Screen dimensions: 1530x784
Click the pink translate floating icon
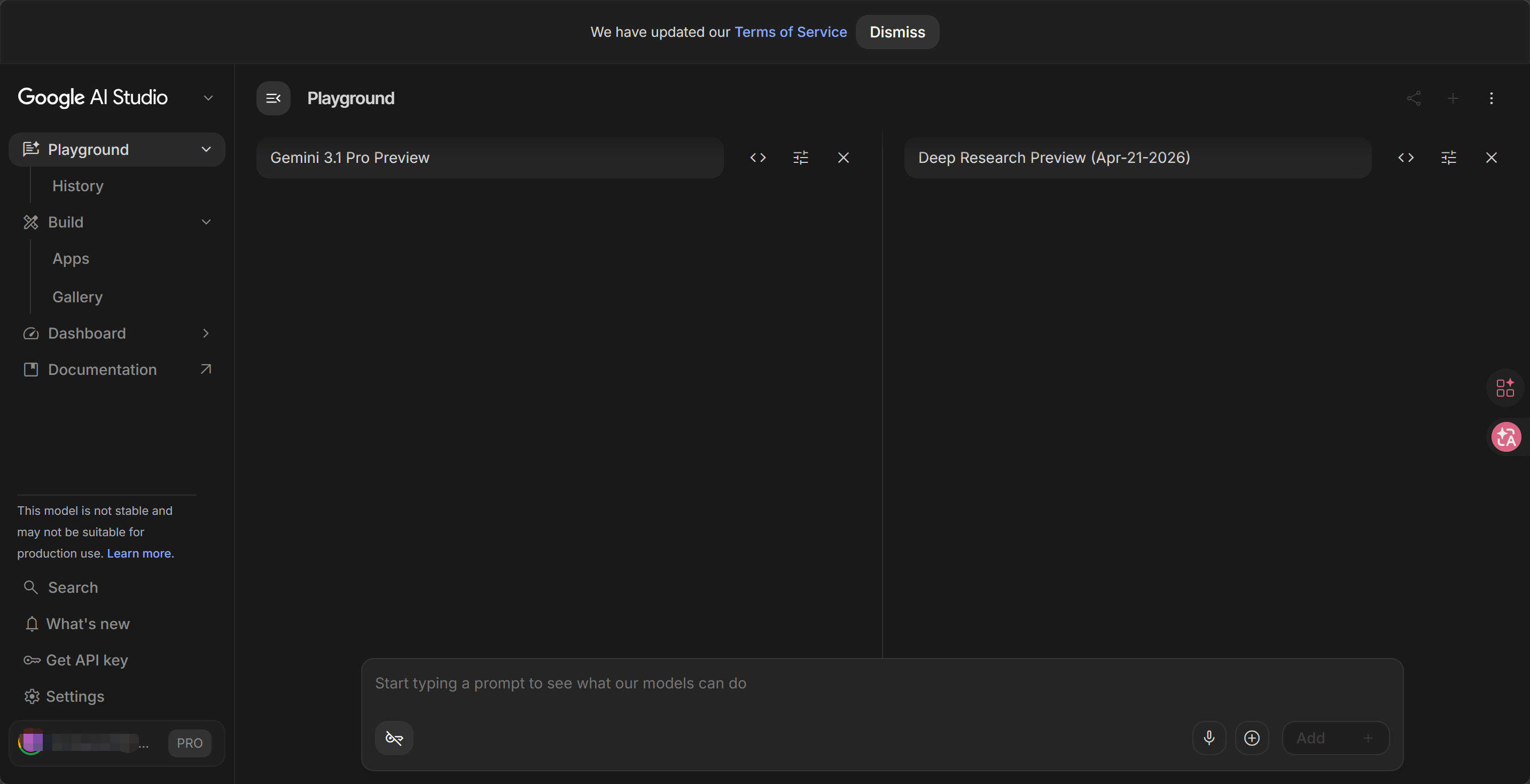tap(1506, 437)
